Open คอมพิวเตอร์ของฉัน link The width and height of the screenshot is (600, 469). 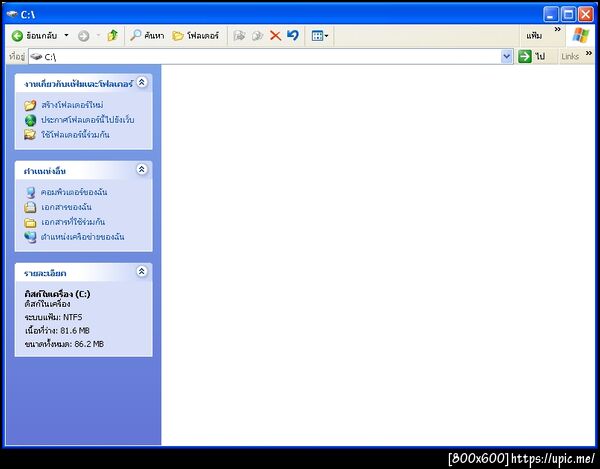74,192
